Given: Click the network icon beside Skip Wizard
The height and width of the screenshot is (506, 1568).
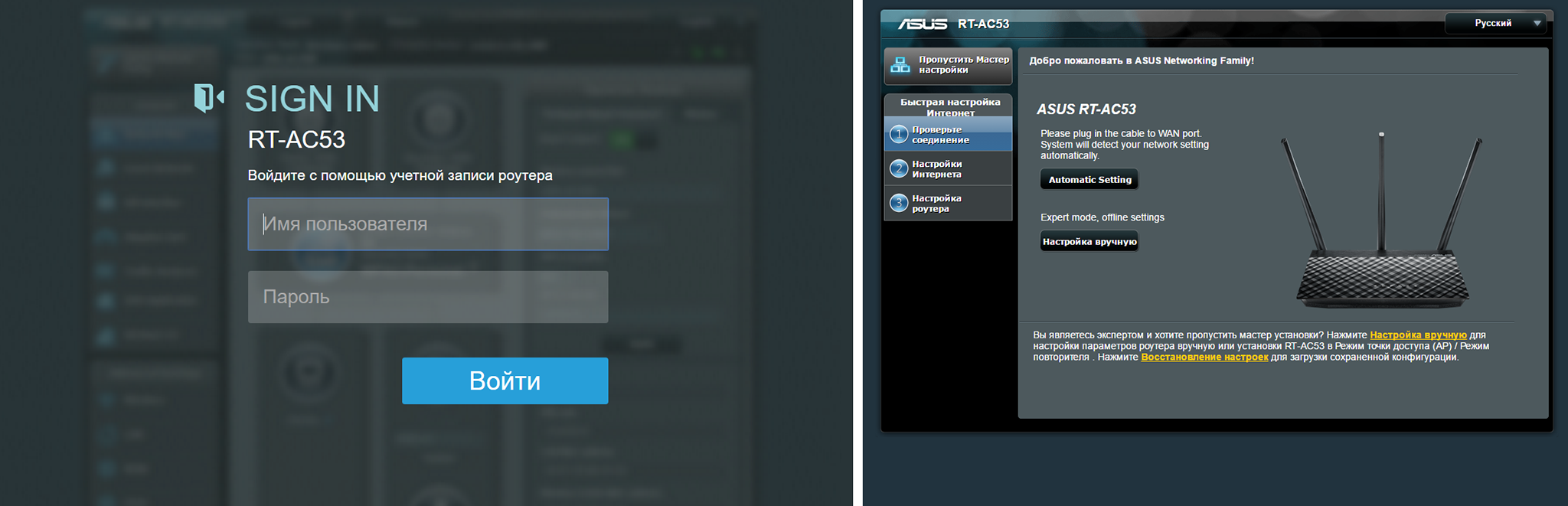Looking at the screenshot, I should pos(900,65).
